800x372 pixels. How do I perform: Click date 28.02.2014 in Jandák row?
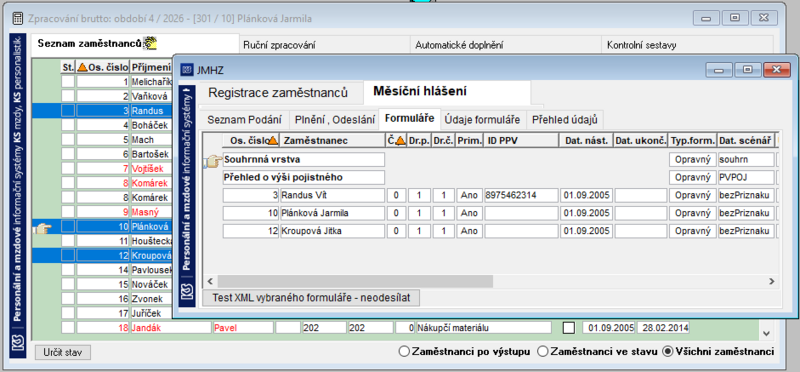point(663,328)
